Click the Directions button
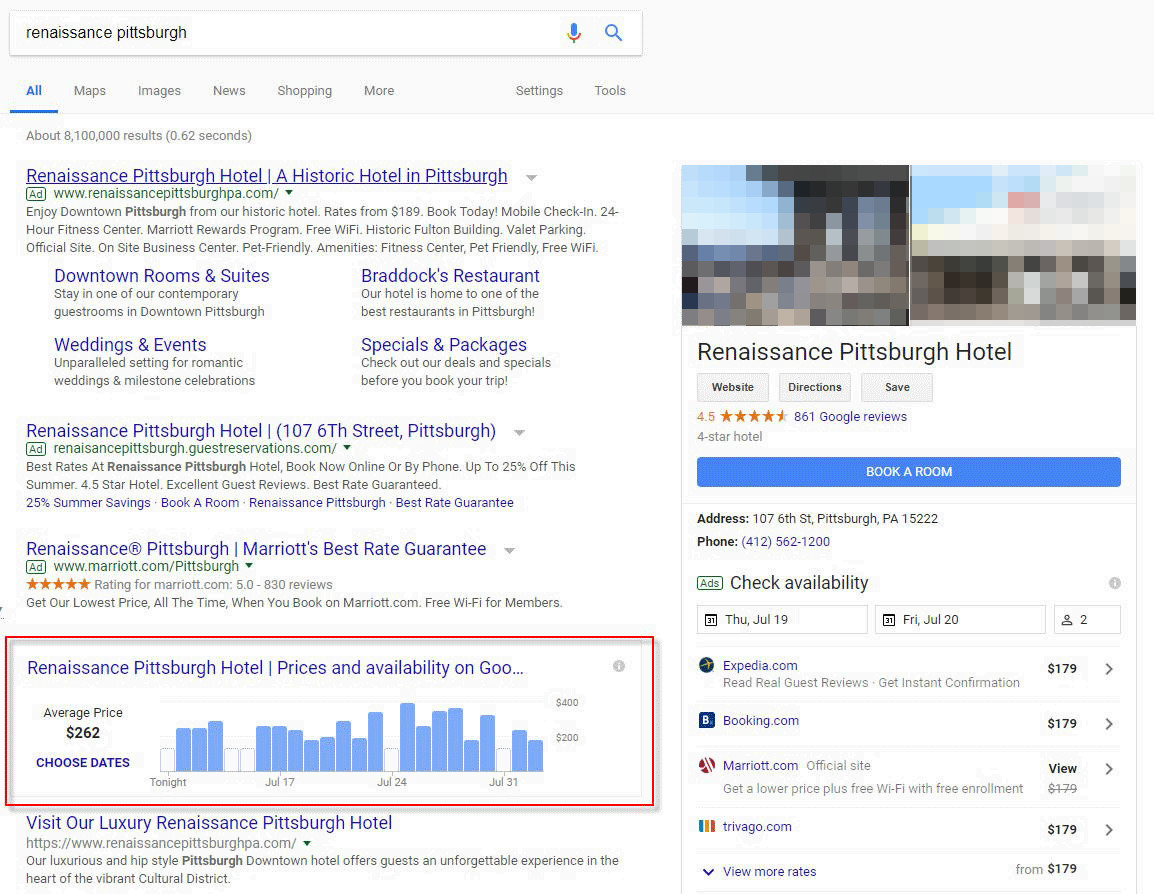This screenshot has height=894, width=1154. [x=814, y=387]
